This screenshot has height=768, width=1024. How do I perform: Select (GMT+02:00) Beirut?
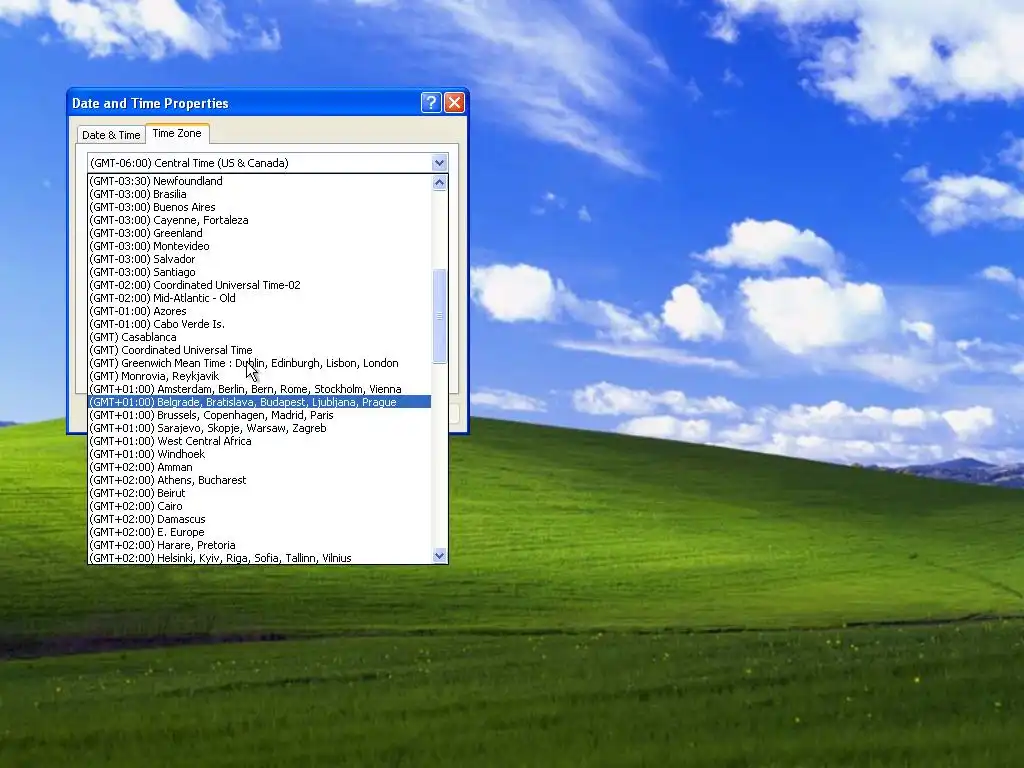pos(259,493)
